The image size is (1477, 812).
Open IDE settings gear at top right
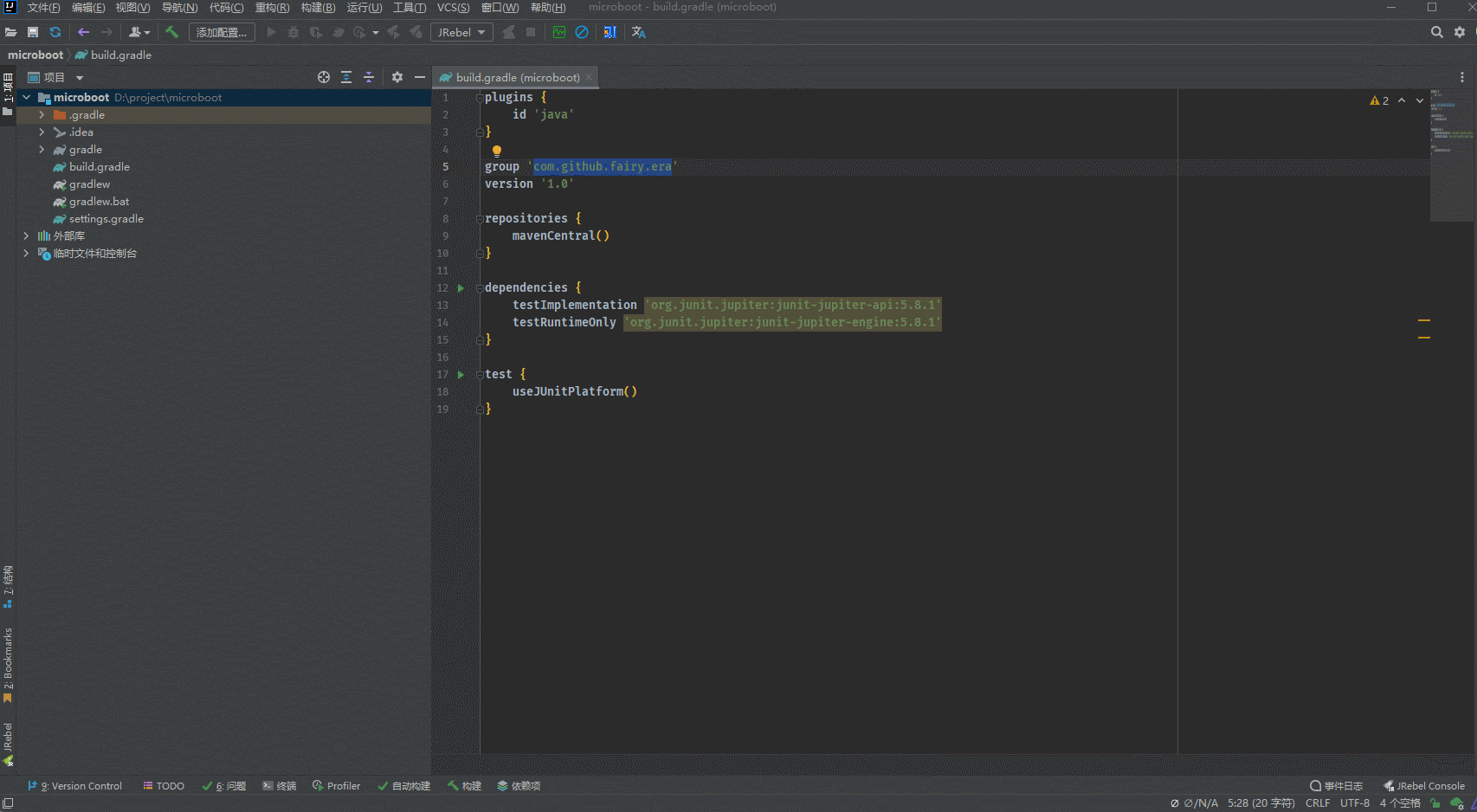point(1460,32)
